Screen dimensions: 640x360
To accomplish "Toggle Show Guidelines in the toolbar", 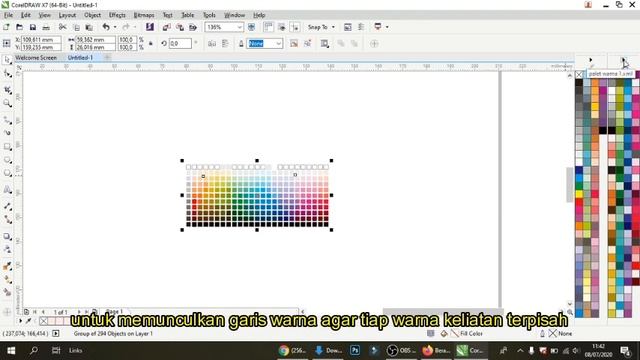I will point(295,27).
